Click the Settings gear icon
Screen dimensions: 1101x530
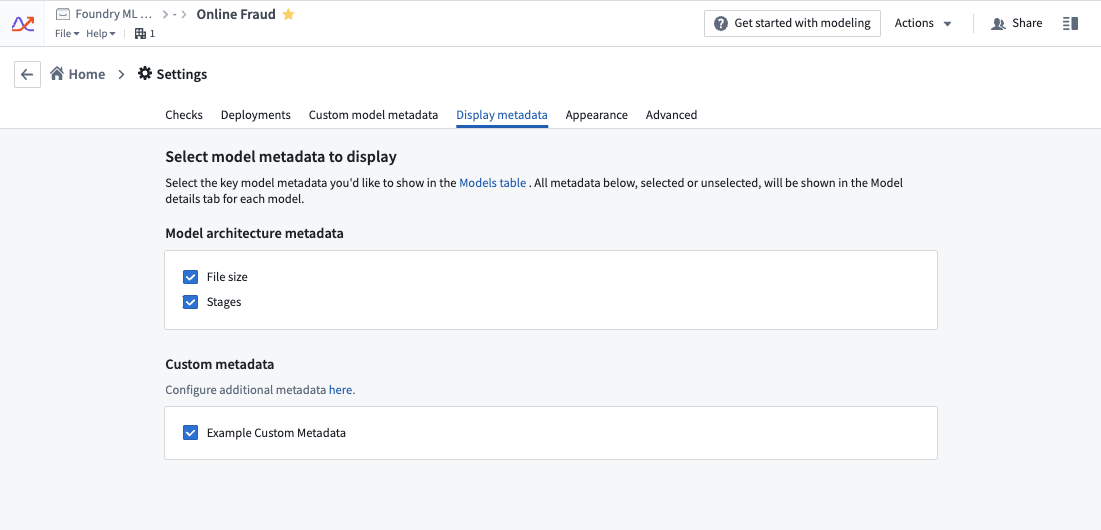point(145,74)
